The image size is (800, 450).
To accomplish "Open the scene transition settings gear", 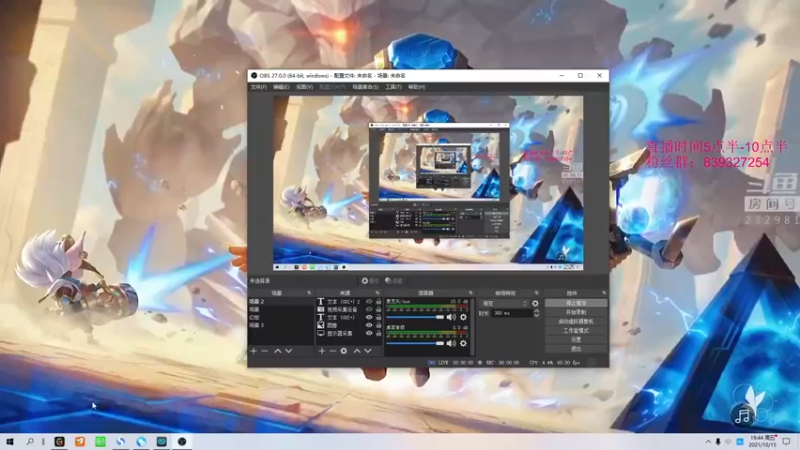I will point(535,303).
